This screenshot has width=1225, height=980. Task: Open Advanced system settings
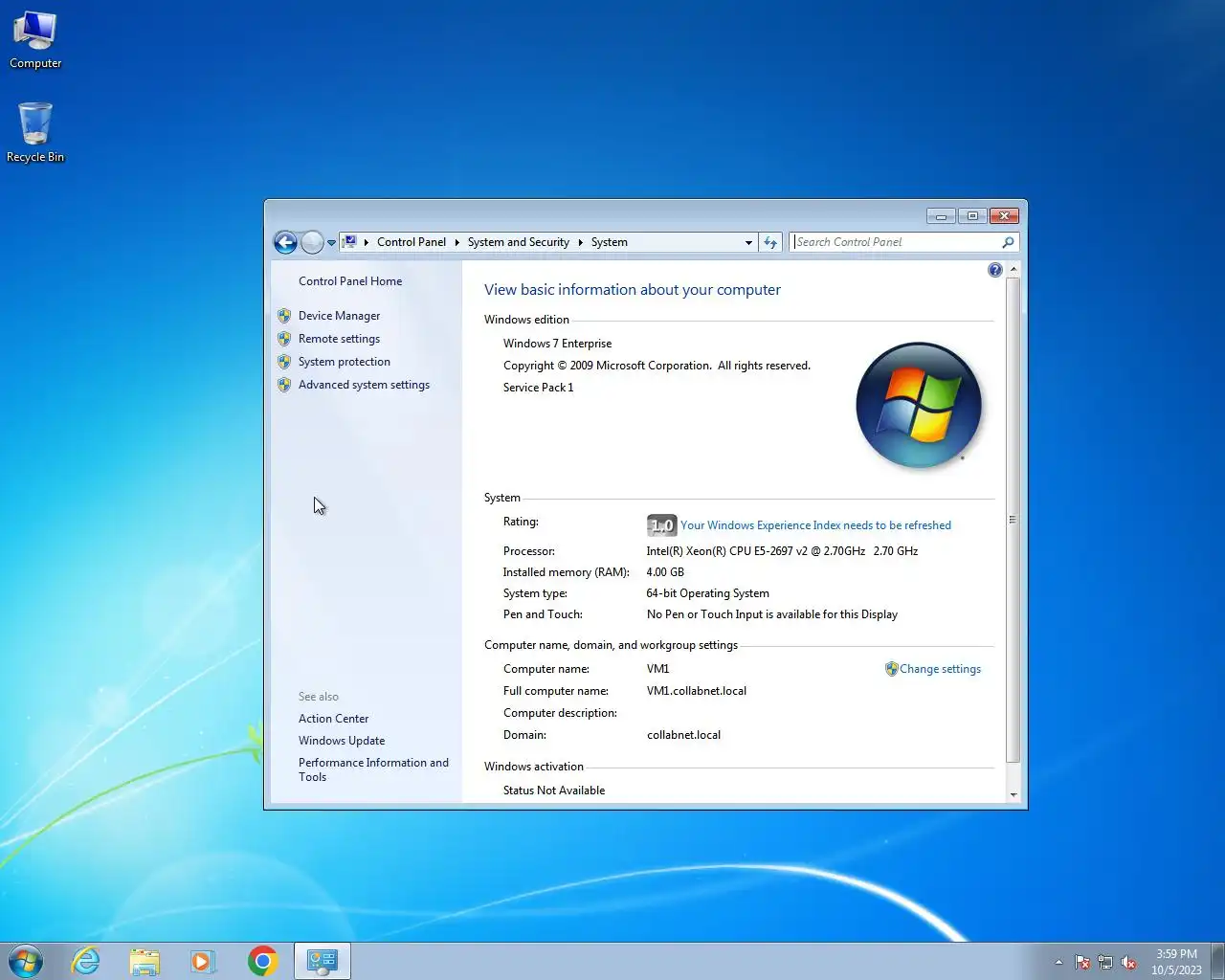pyautogui.click(x=364, y=385)
